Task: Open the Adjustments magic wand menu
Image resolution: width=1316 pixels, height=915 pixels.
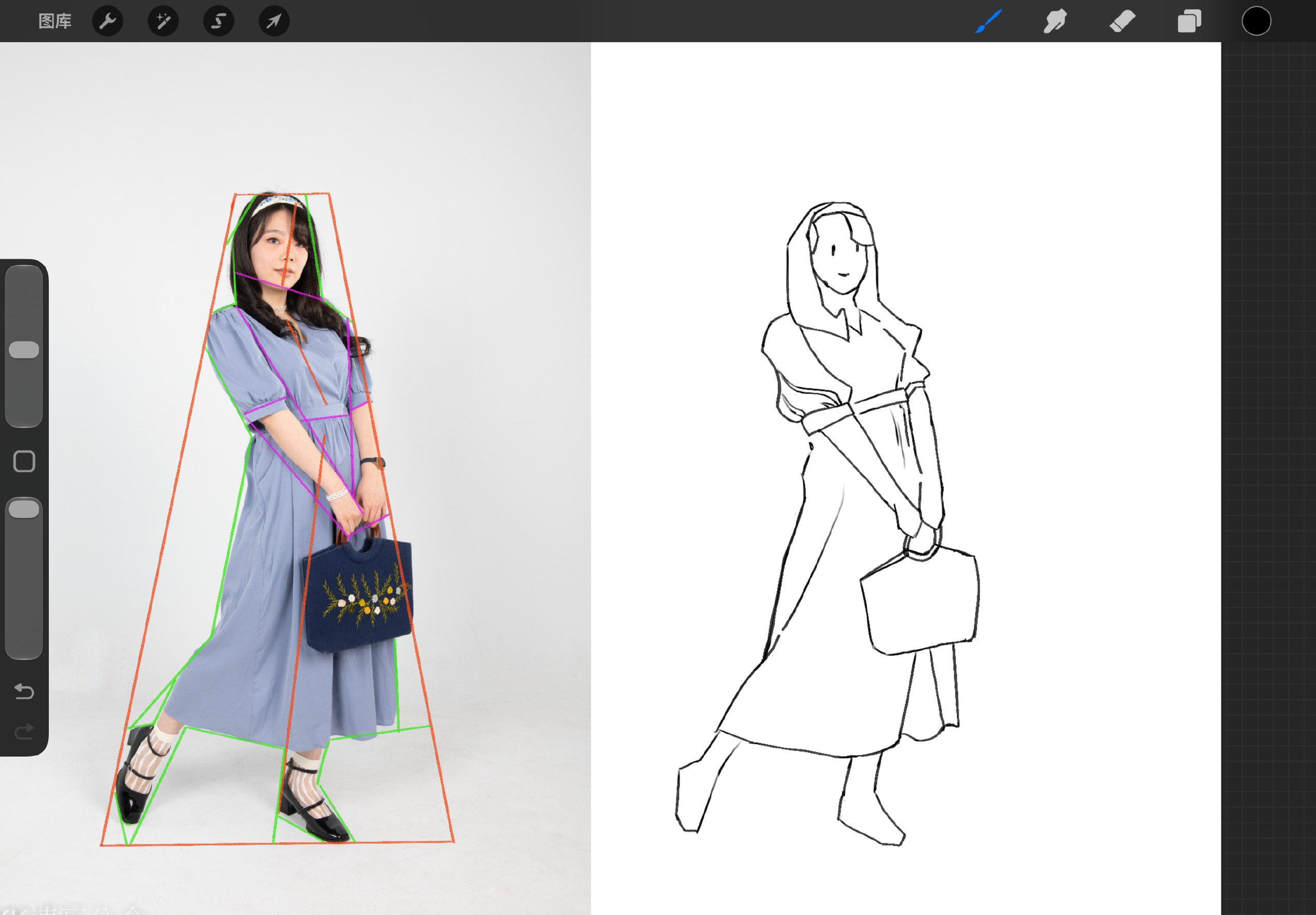Action: click(163, 21)
